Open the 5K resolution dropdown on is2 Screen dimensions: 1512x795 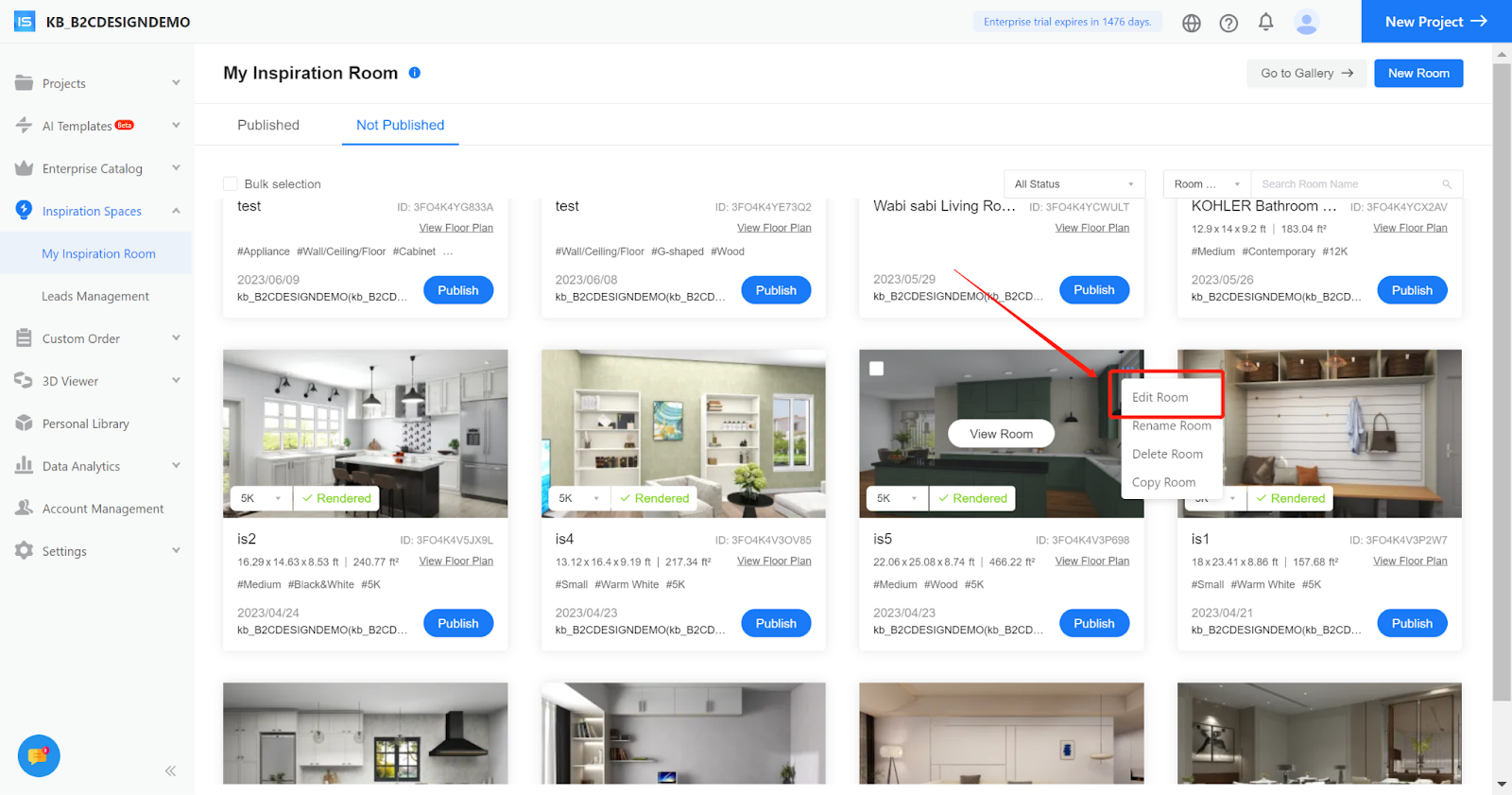tap(262, 498)
